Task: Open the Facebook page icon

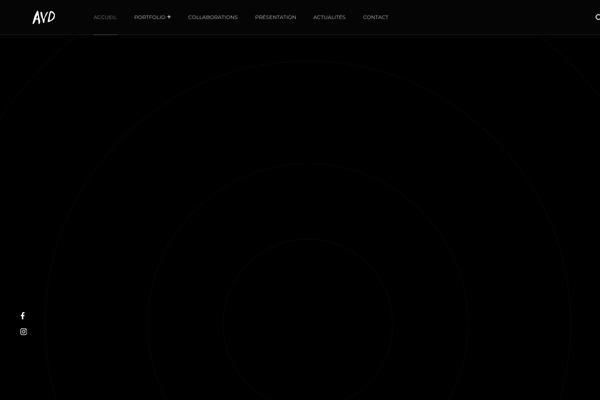Action: [23, 316]
